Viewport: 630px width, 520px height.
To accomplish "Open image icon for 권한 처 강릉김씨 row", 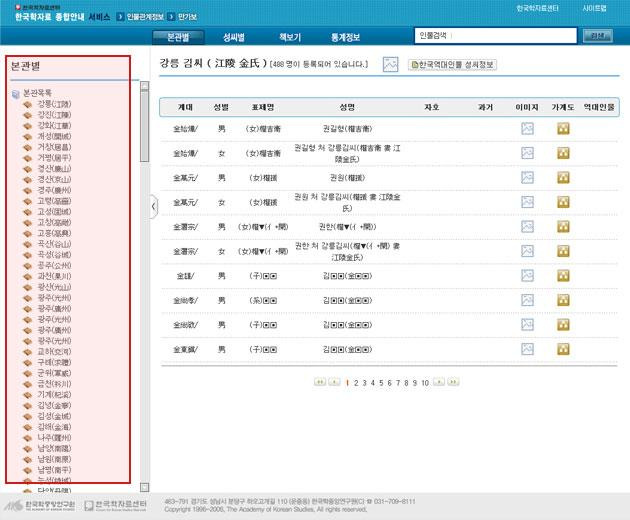I will click(527, 251).
